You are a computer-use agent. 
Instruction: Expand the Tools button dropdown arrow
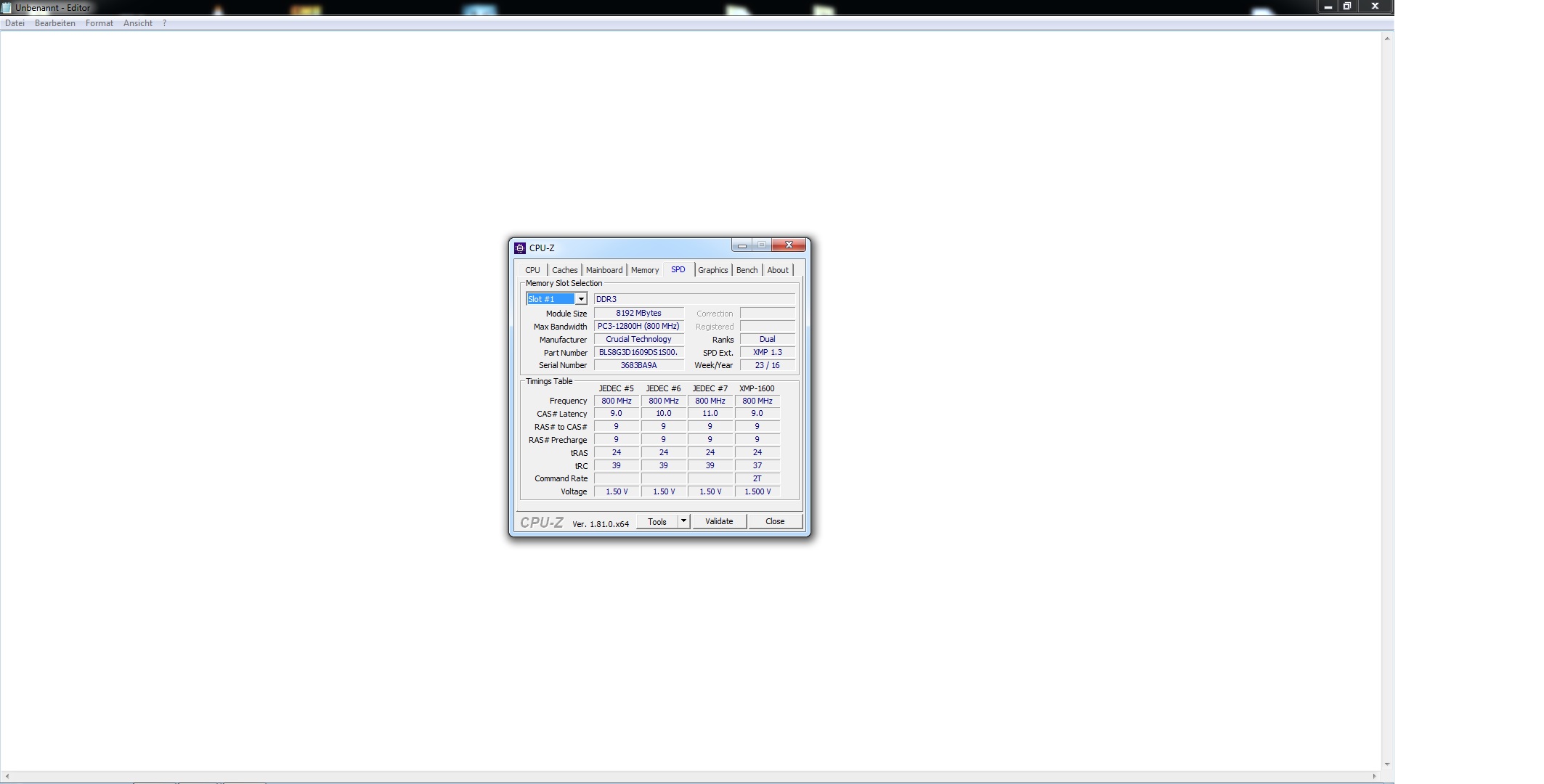point(683,521)
